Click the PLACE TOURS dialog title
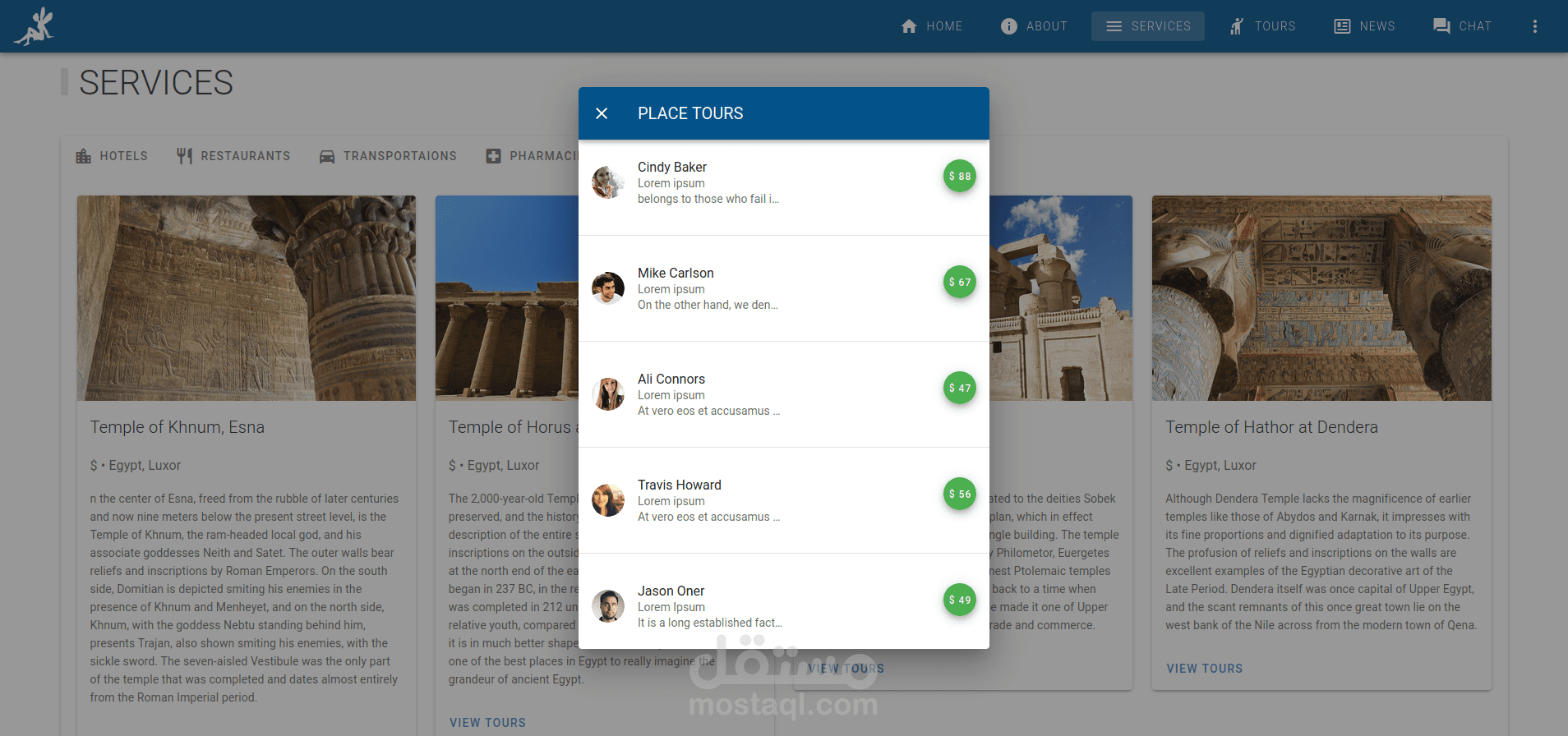Screen dimensions: 1568x736 tap(690, 113)
